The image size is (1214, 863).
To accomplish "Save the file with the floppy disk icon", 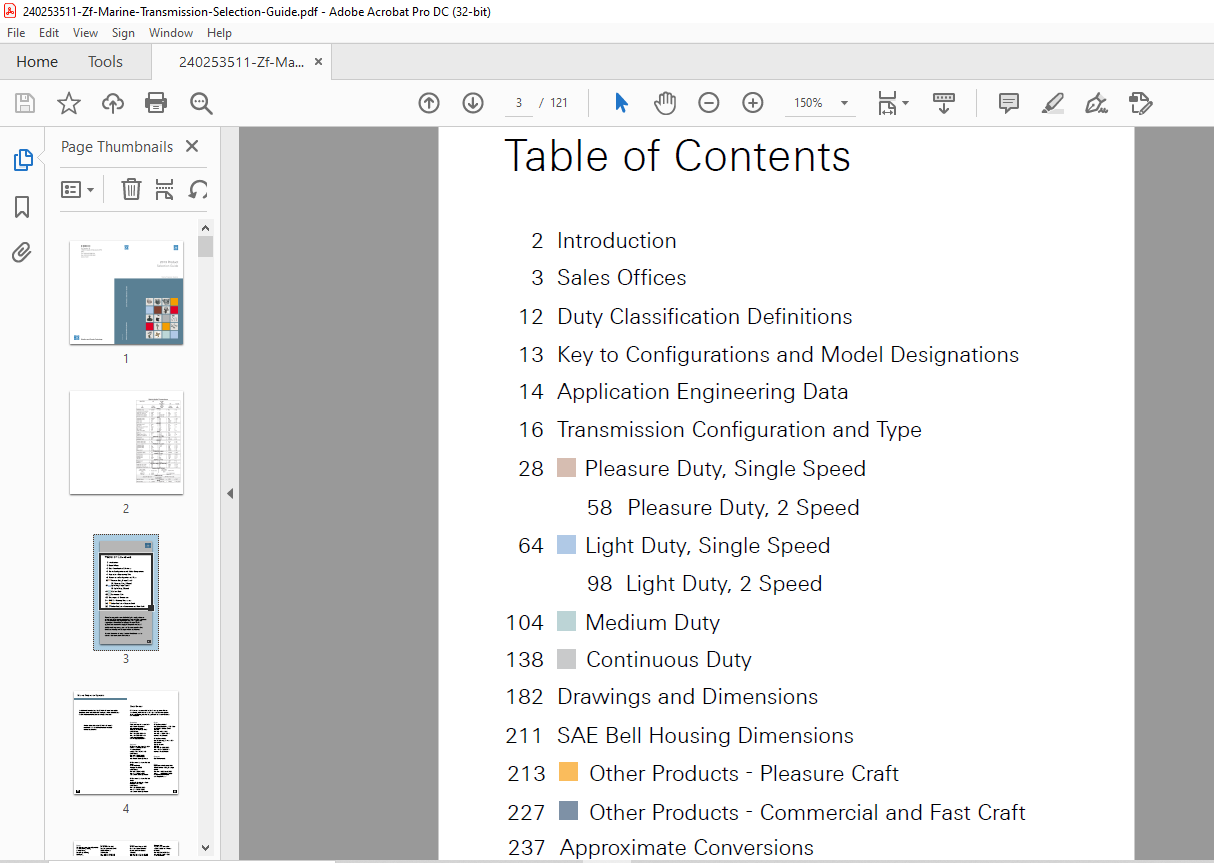I will coord(25,103).
